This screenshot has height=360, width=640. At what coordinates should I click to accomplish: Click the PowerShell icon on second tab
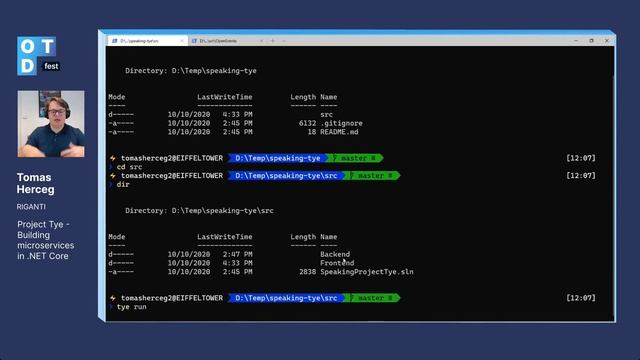tap(194, 41)
